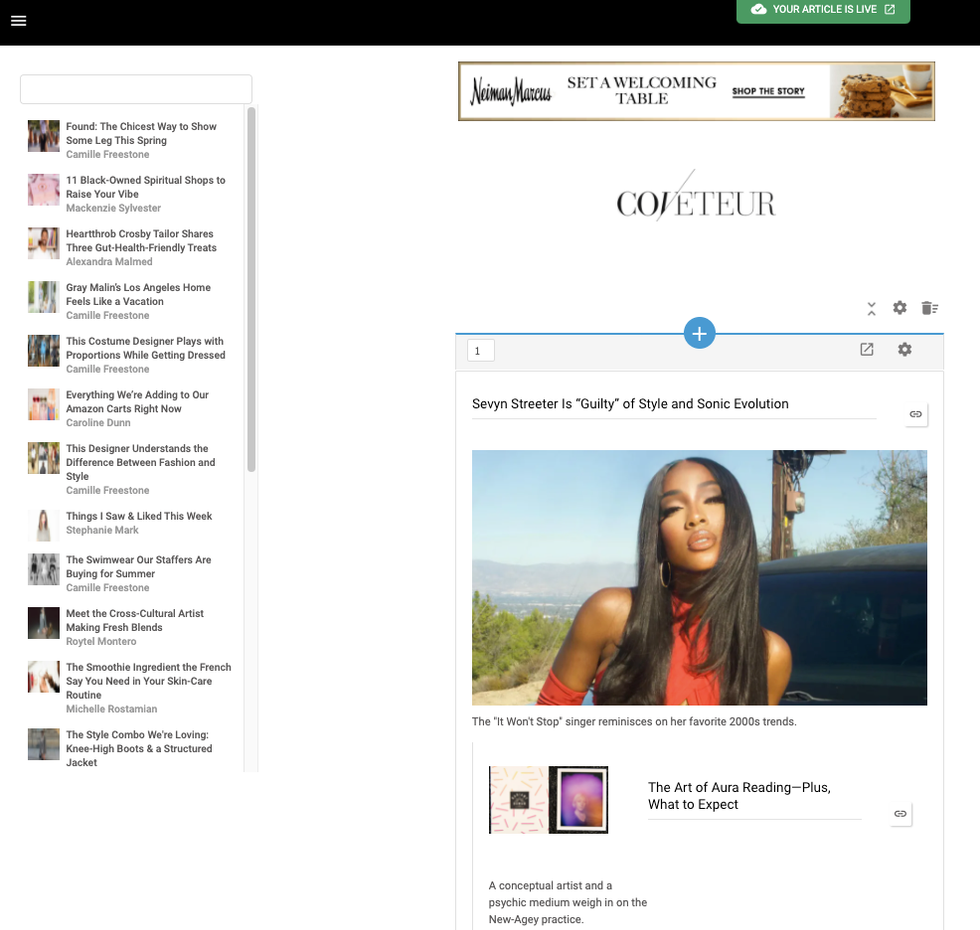Viewport: 980px width, 930px height.
Task: Click the section position number field
Action: pos(480,351)
